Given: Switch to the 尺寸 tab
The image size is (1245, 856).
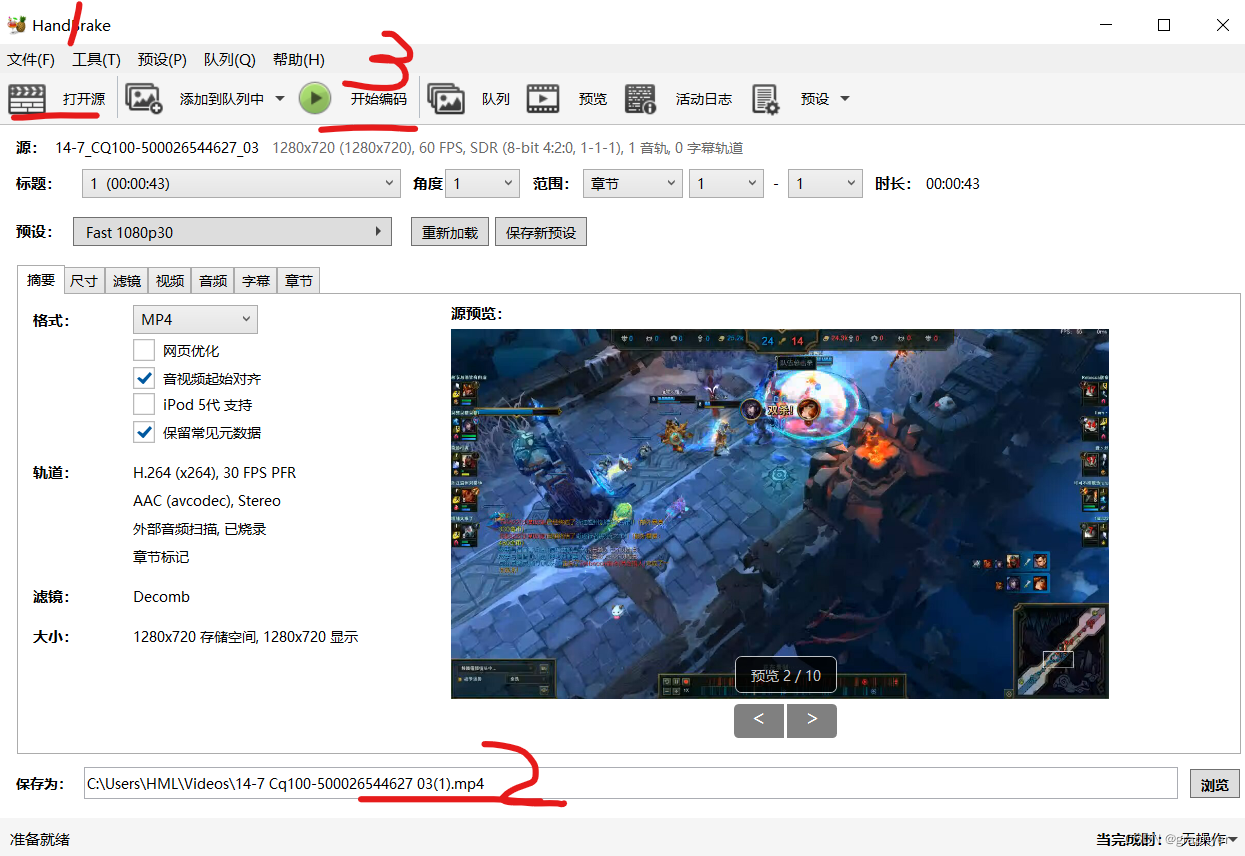Looking at the screenshot, I should coord(84,281).
